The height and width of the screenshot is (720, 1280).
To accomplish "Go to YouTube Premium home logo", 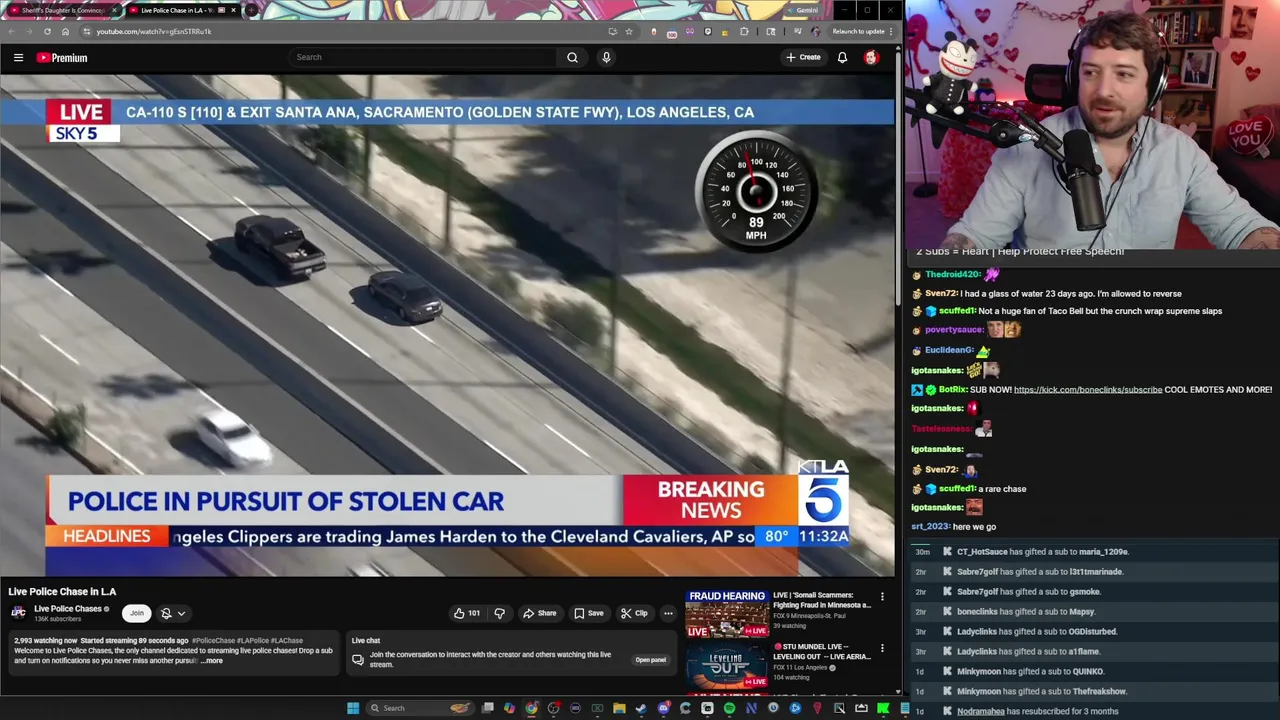I will [62, 58].
